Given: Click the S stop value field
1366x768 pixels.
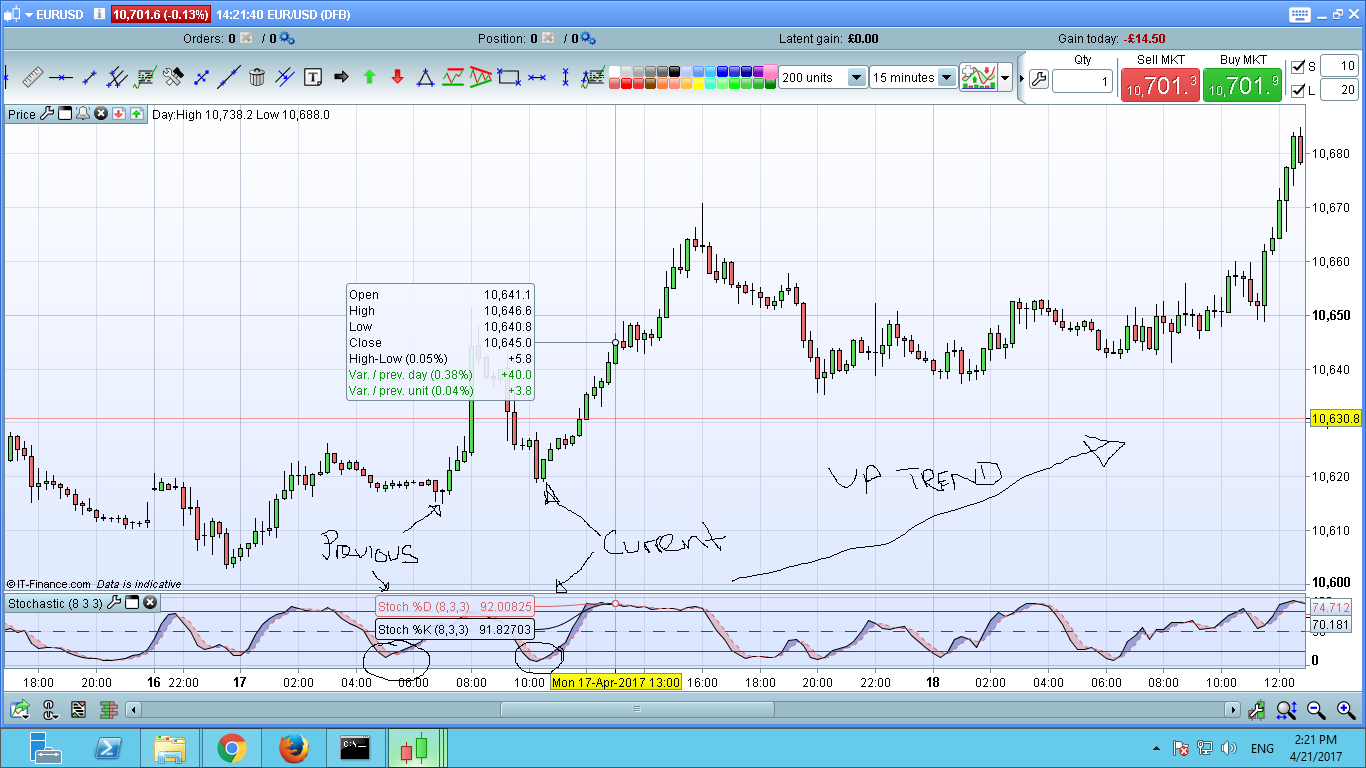Looking at the screenshot, I should (x=1339, y=66).
